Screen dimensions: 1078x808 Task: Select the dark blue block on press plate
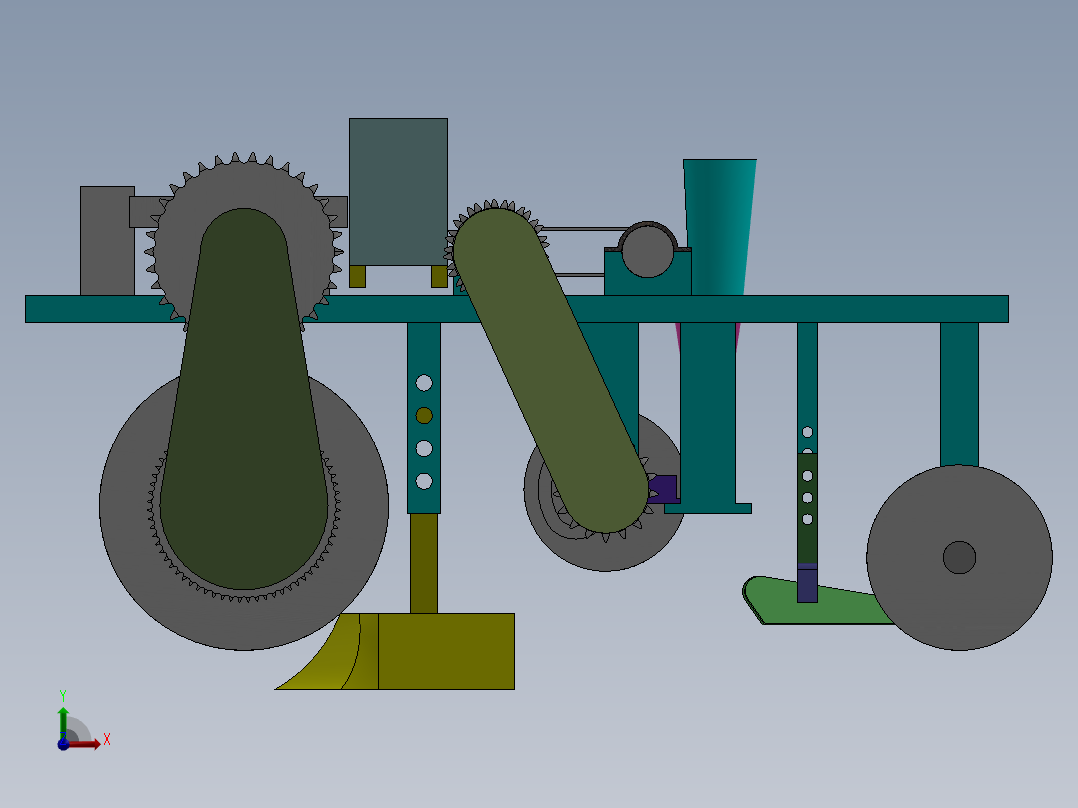[807, 584]
